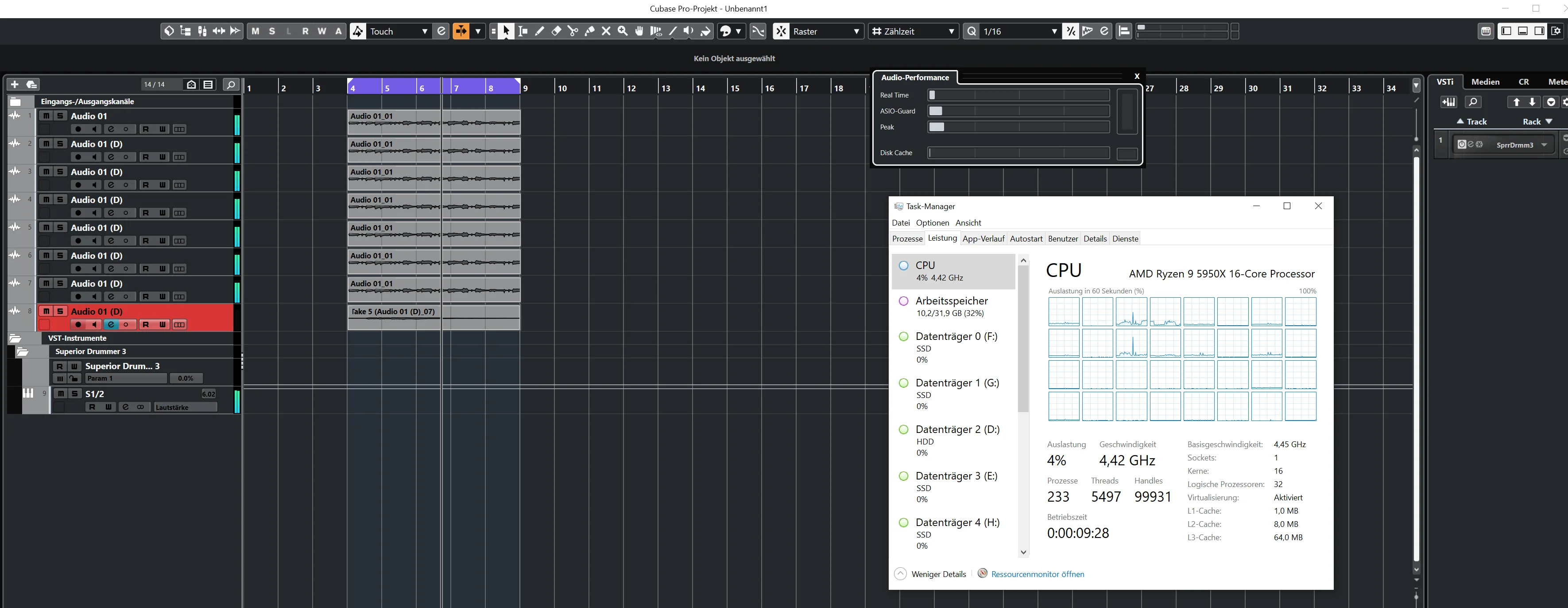Open the Optionen menu in Task-Manager

933,223
